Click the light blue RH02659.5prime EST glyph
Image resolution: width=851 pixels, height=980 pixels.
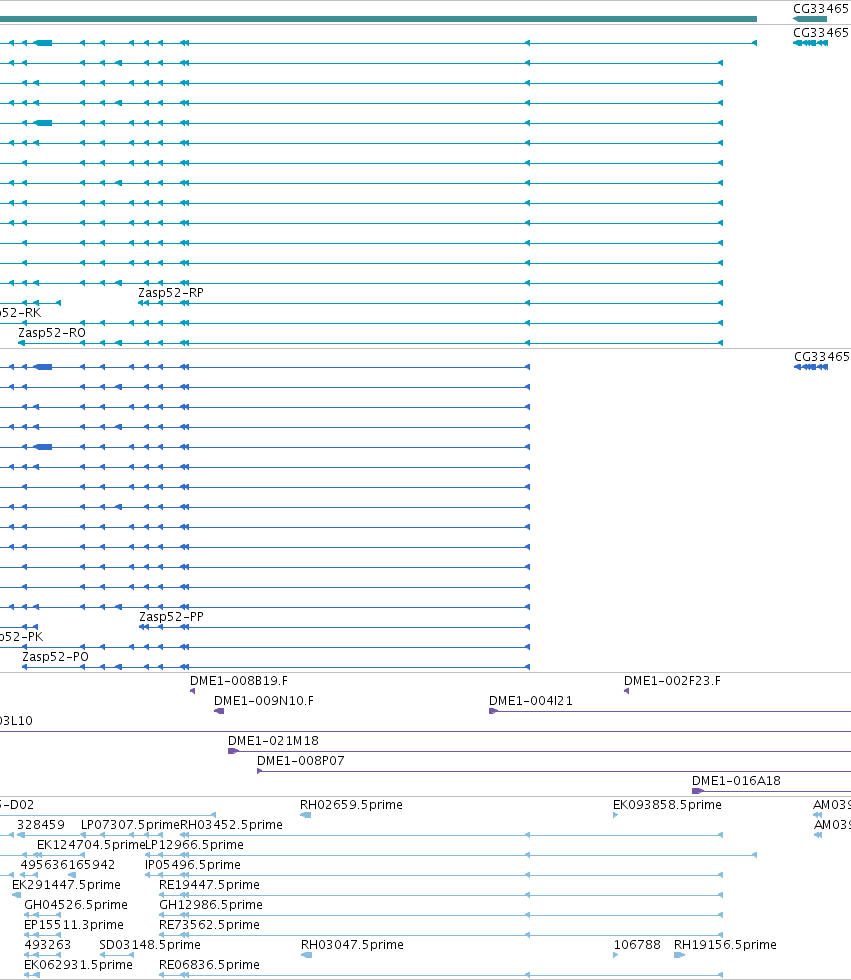pos(306,815)
